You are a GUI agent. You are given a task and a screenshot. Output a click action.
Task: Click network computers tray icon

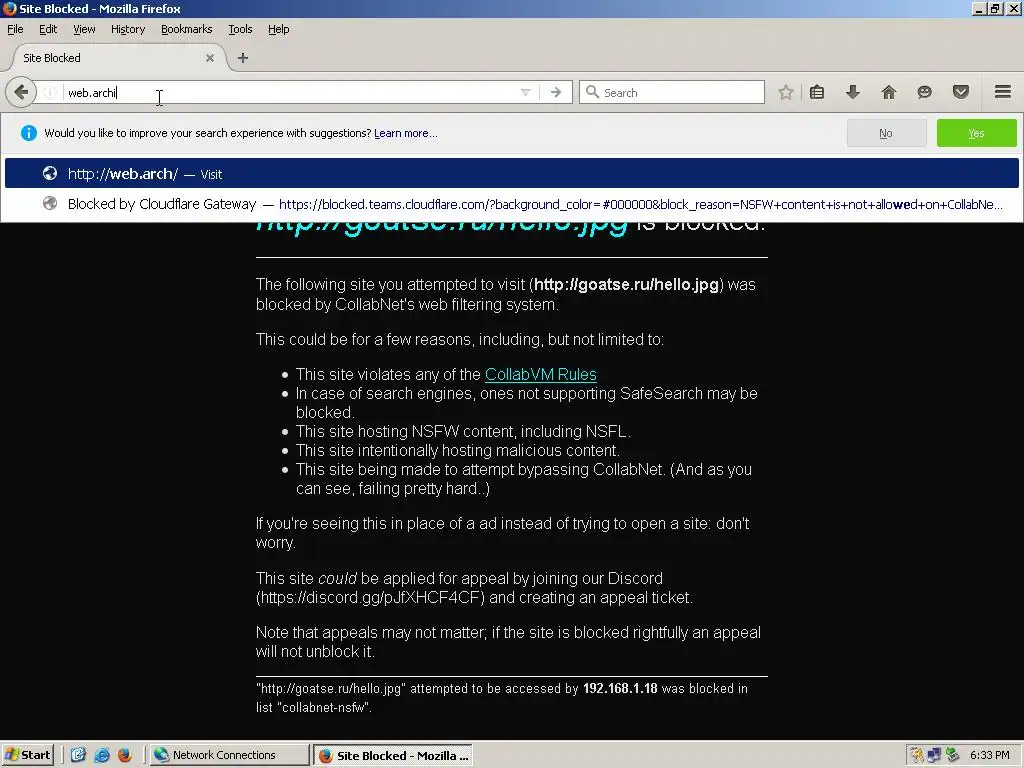[934, 755]
